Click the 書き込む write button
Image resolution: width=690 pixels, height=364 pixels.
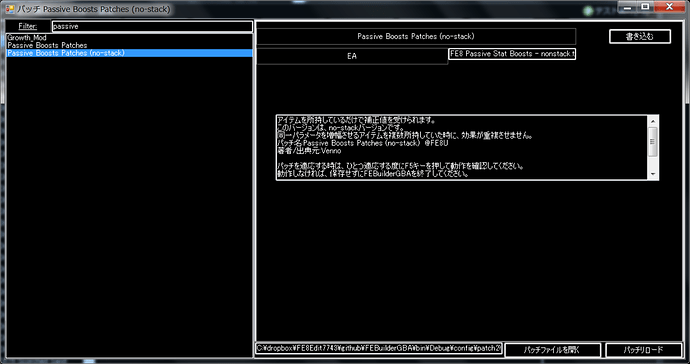[x=640, y=37]
